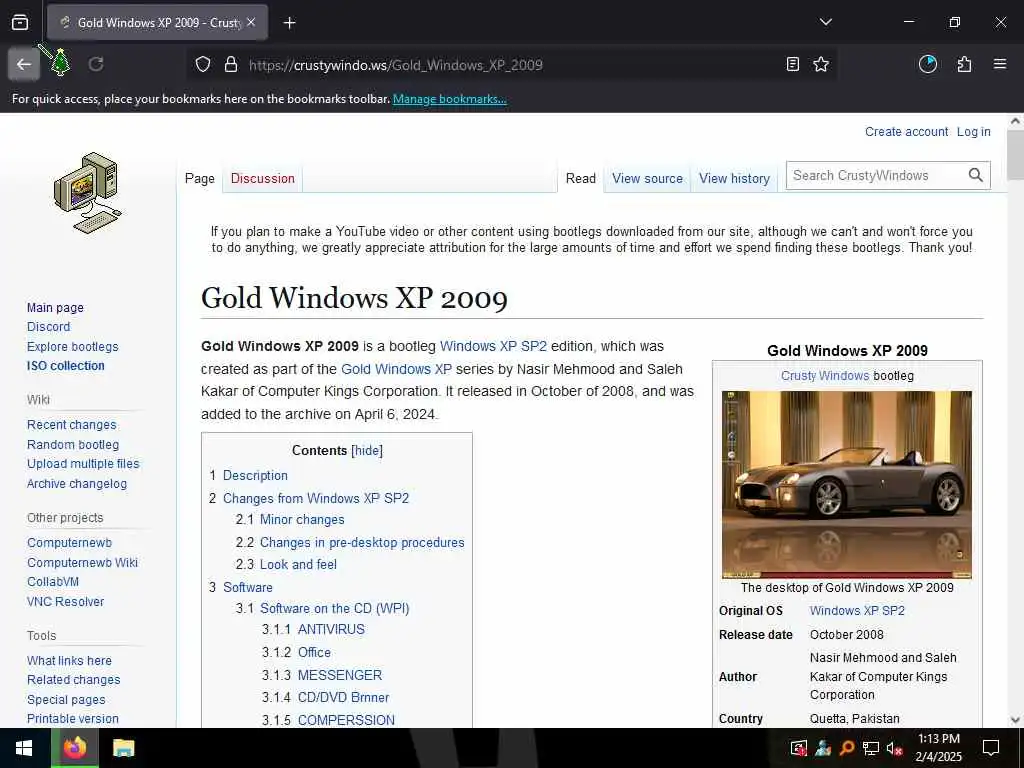Open the VNC Resolver link

click(65, 601)
